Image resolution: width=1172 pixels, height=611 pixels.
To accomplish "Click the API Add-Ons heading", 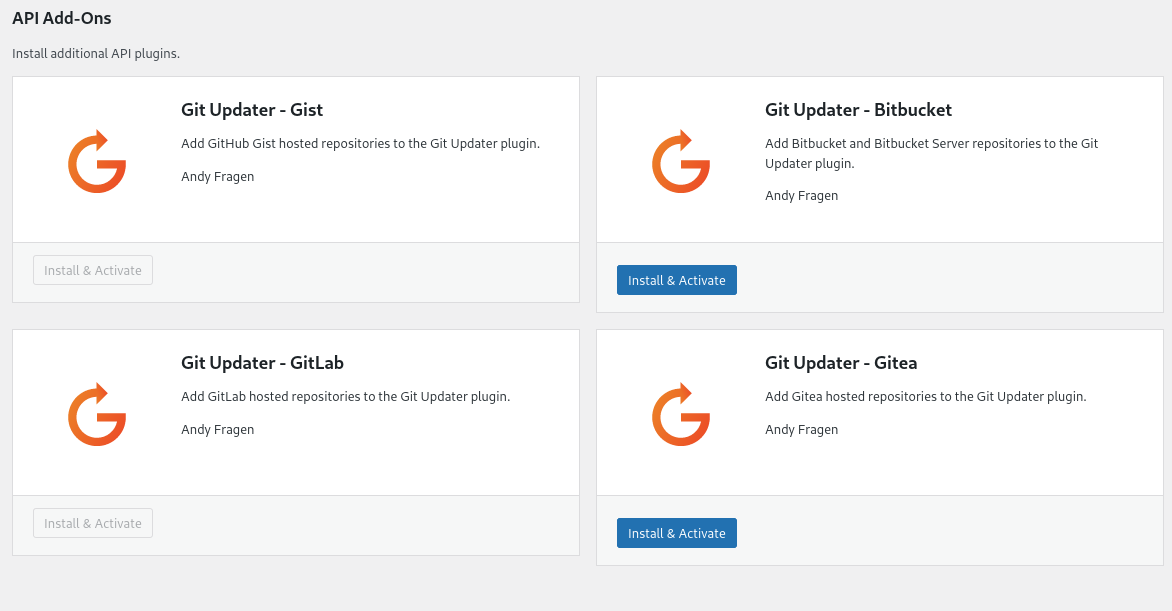I will tap(61, 18).
